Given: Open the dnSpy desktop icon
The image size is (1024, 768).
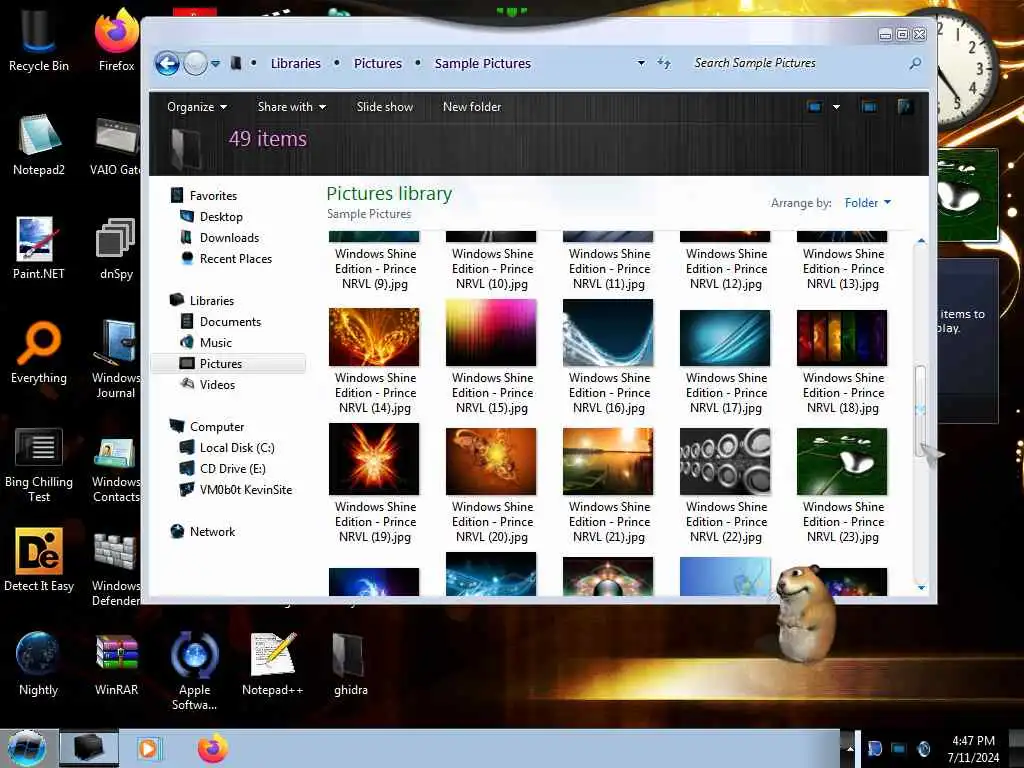Looking at the screenshot, I should point(116,248).
